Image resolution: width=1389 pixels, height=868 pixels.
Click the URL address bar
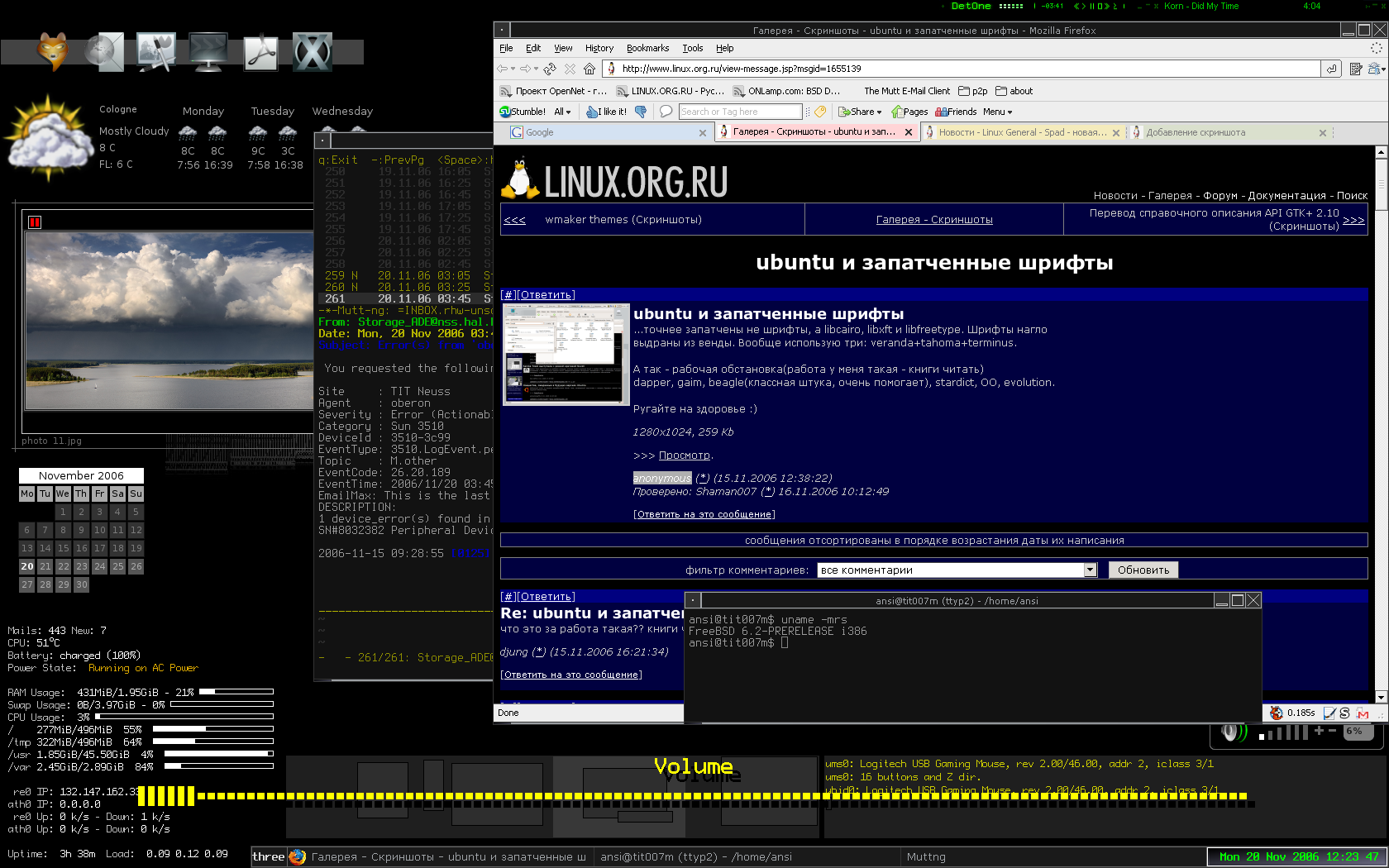(962, 69)
